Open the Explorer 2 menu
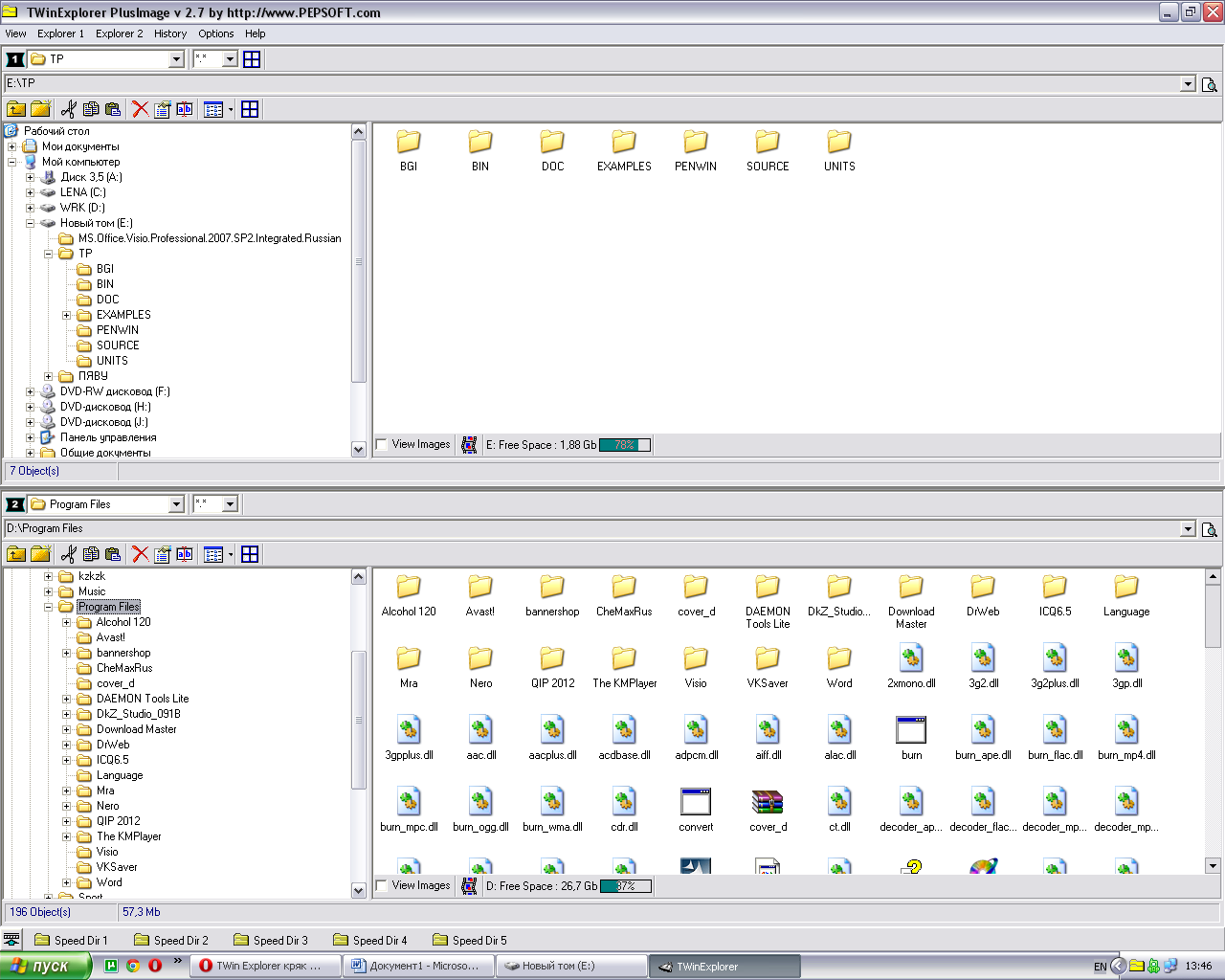Screen dimensions: 1225x980 [x=119, y=33]
